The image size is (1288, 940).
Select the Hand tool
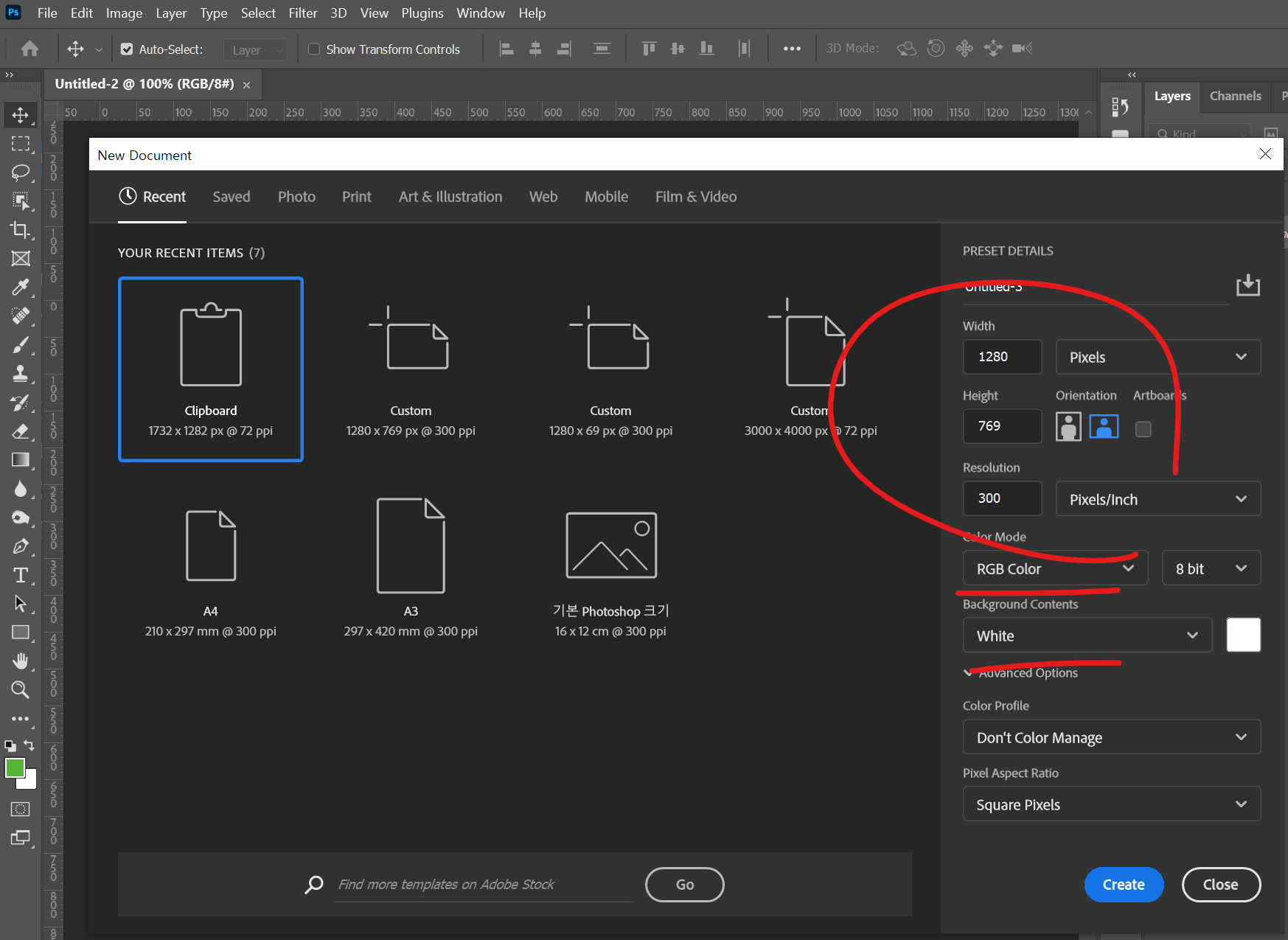click(x=21, y=661)
